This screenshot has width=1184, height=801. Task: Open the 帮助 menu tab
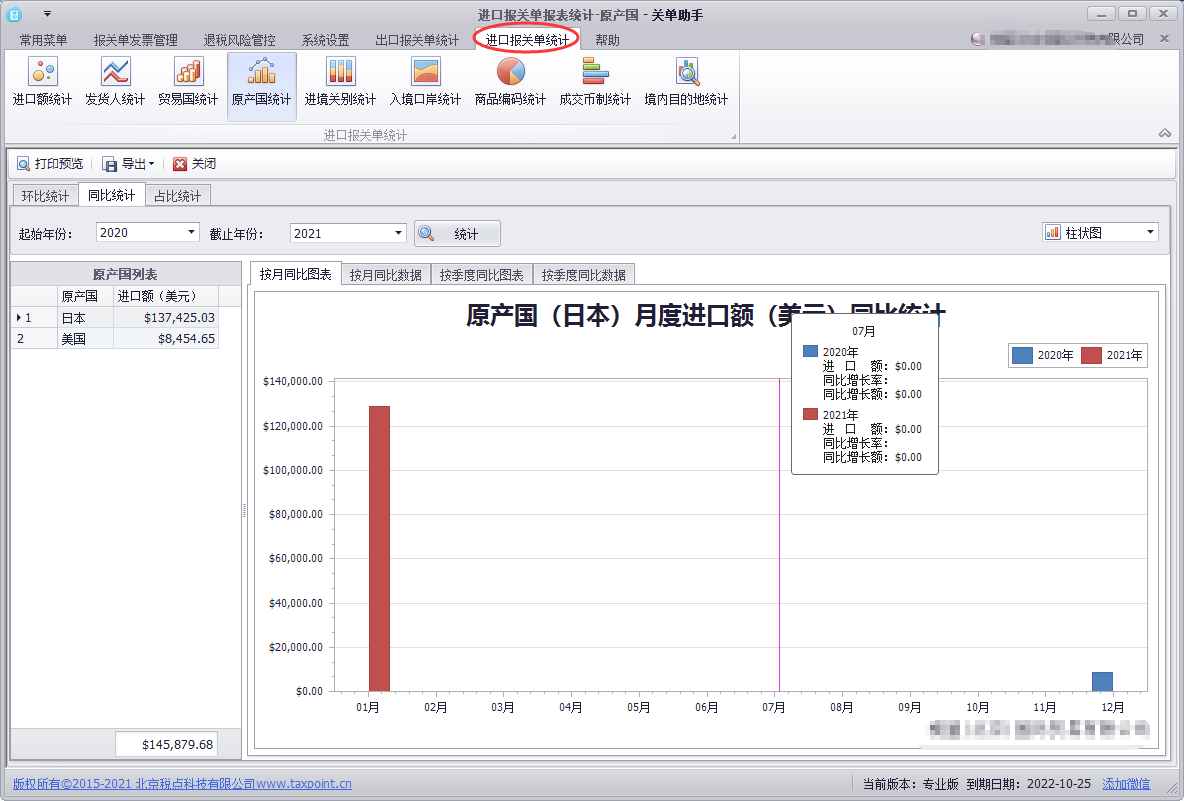tap(607, 40)
